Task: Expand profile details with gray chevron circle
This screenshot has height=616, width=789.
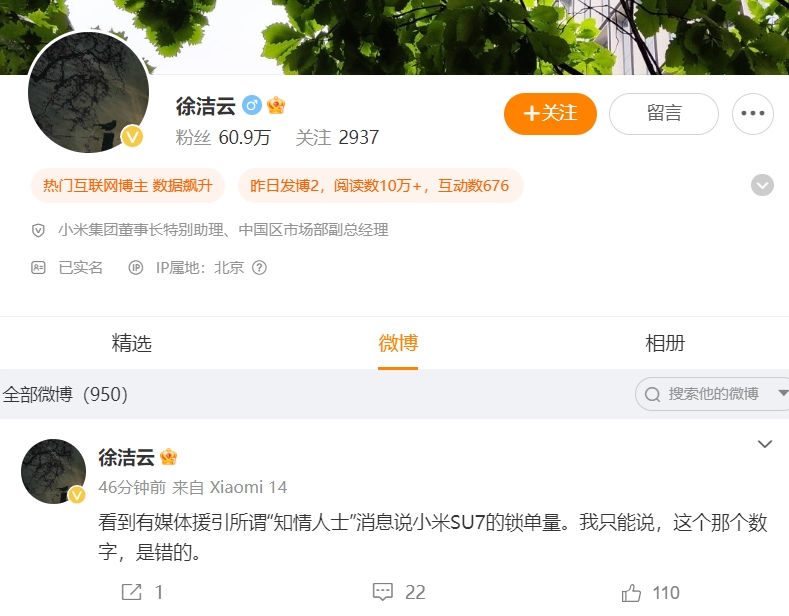Action: (x=762, y=185)
